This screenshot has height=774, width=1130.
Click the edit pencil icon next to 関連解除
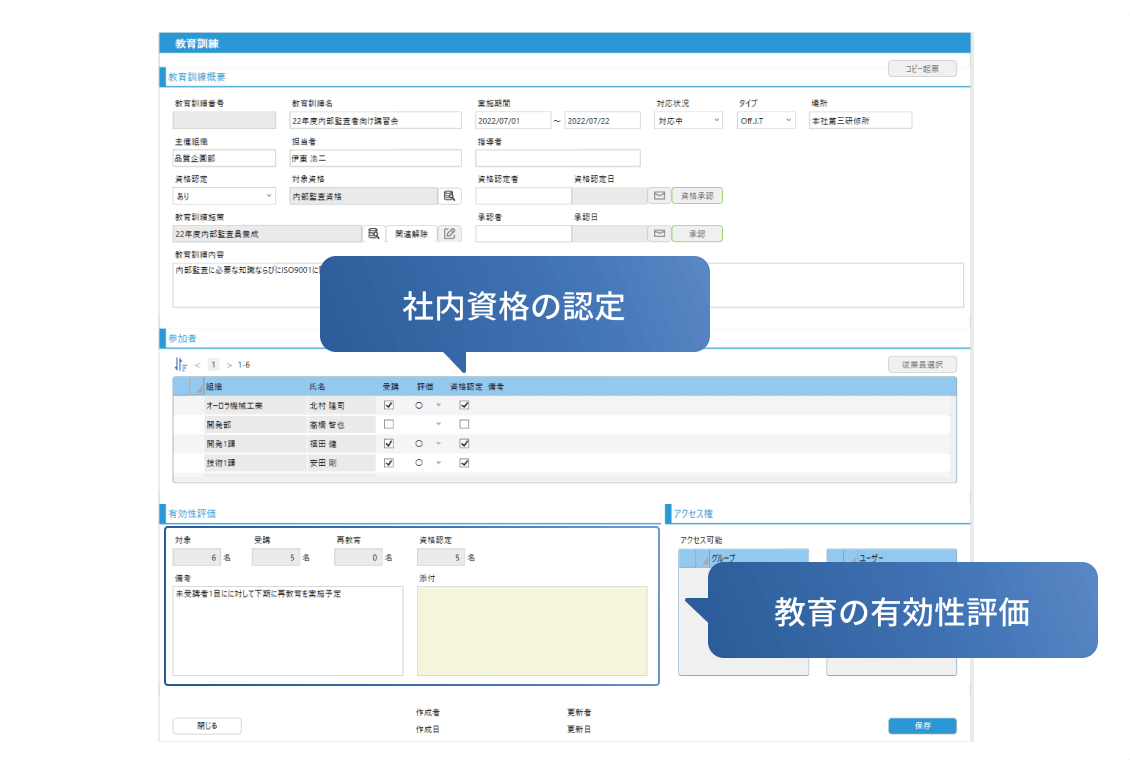[x=450, y=234]
